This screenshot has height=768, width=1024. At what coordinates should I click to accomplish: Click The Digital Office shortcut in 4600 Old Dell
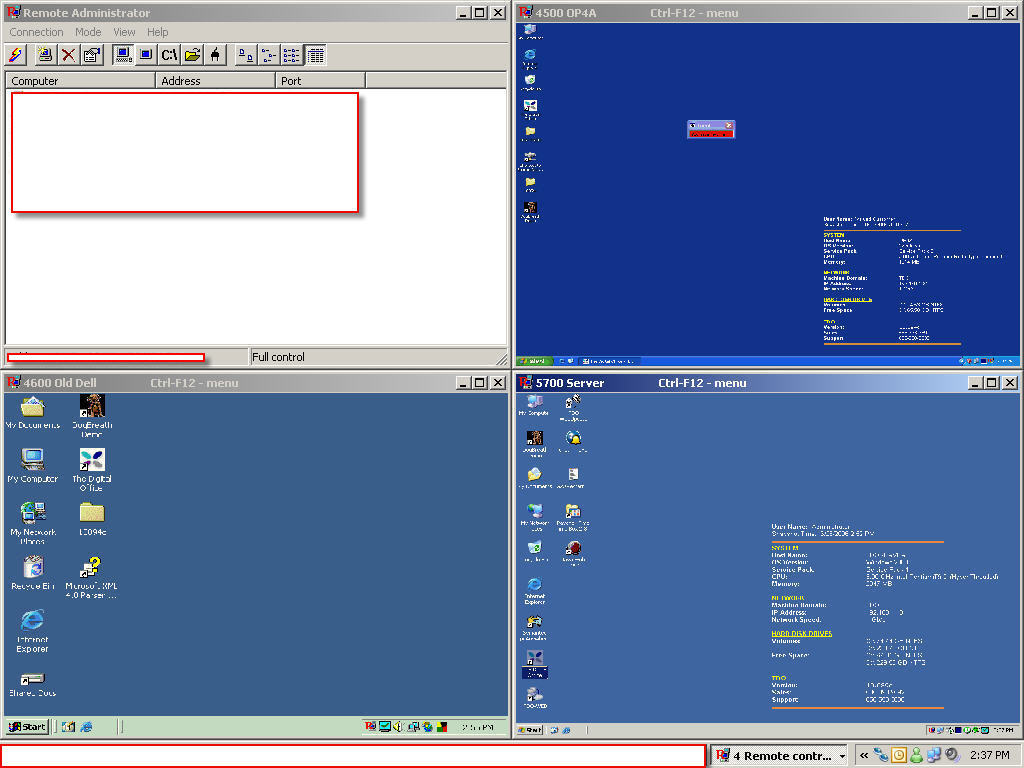pyautogui.click(x=91, y=470)
